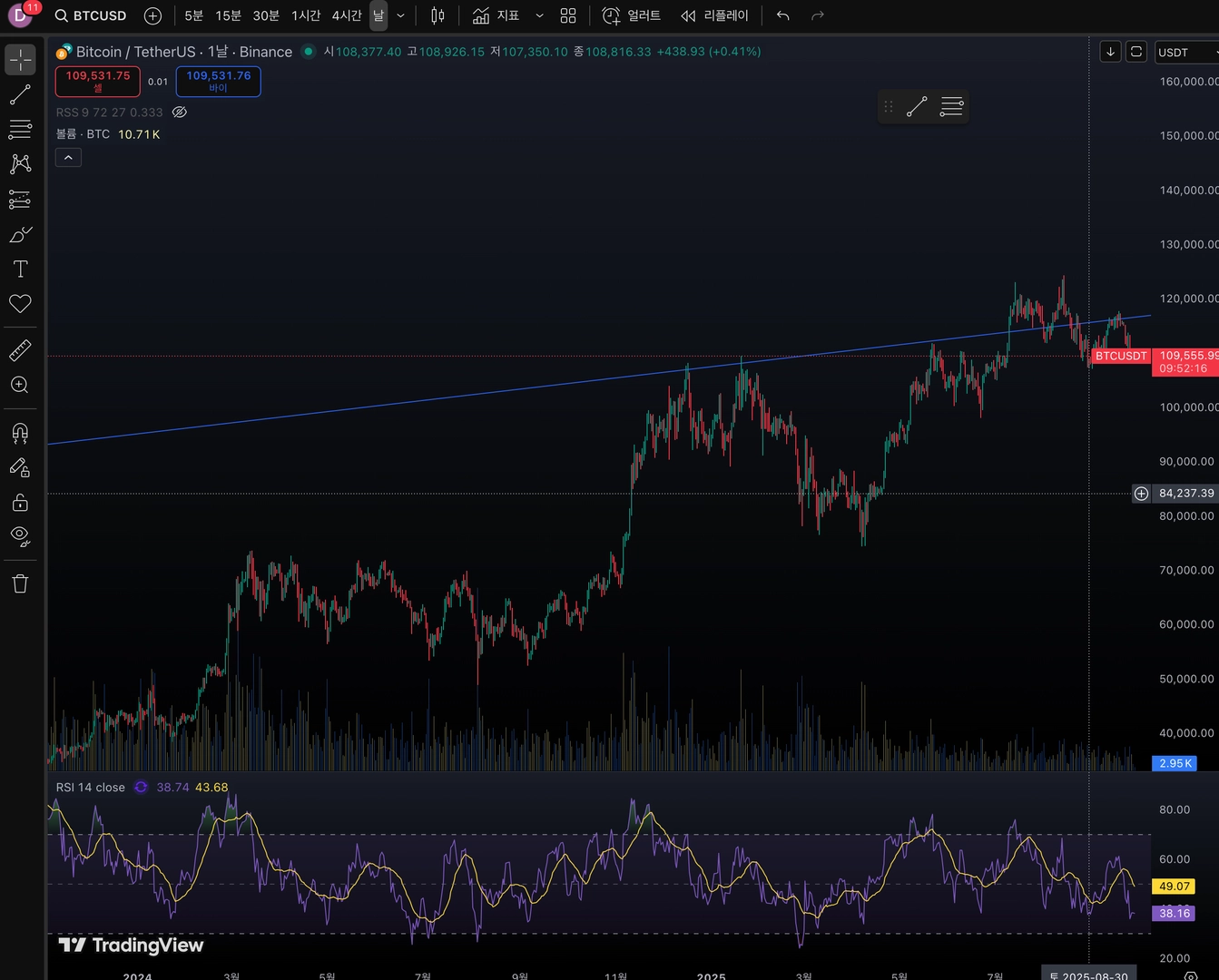The width and height of the screenshot is (1219, 980).
Task: Select the pattern drawing tool
Action: pos(20,164)
